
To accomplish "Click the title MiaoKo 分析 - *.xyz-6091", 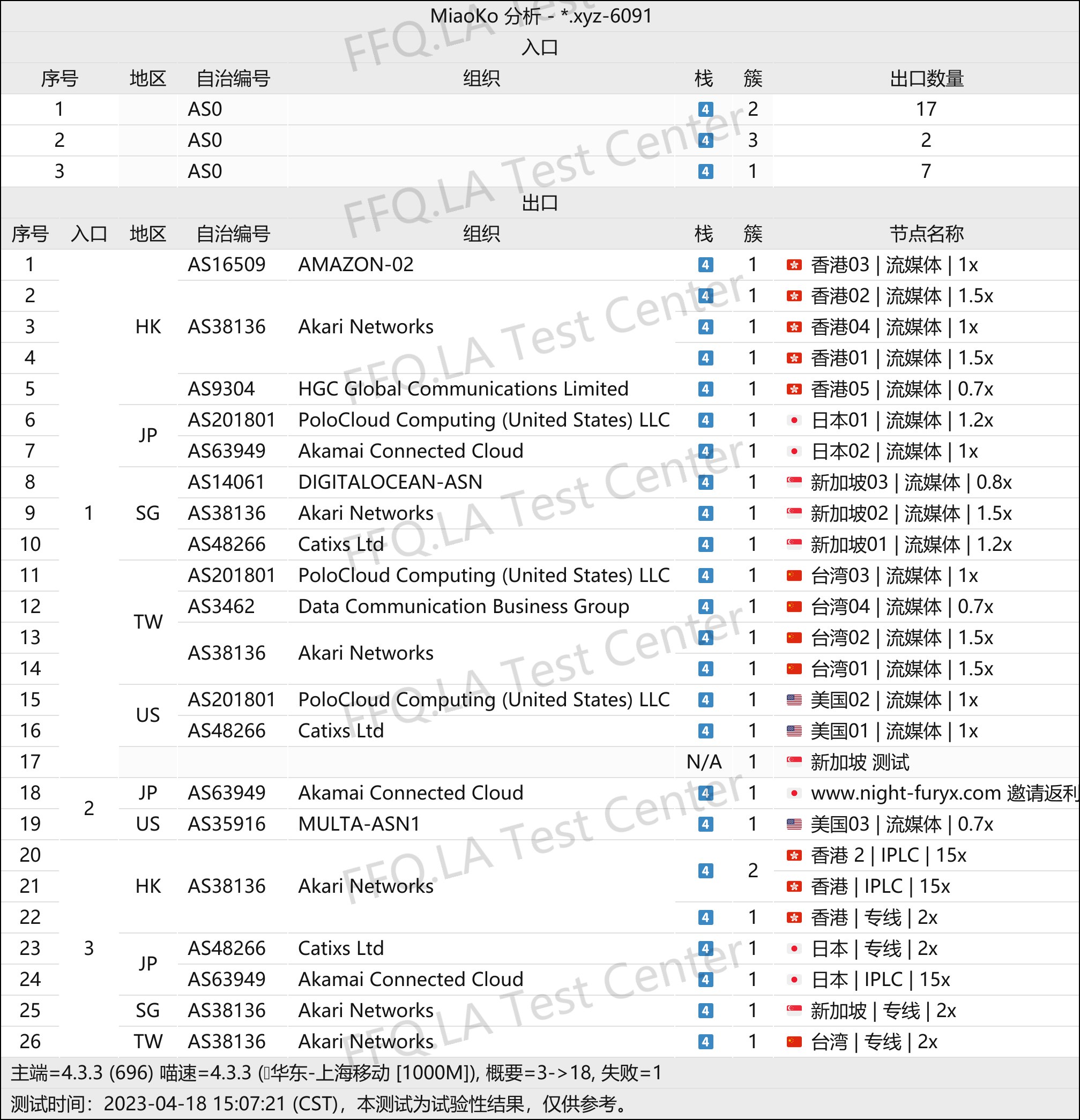I will tap(541, 16).
